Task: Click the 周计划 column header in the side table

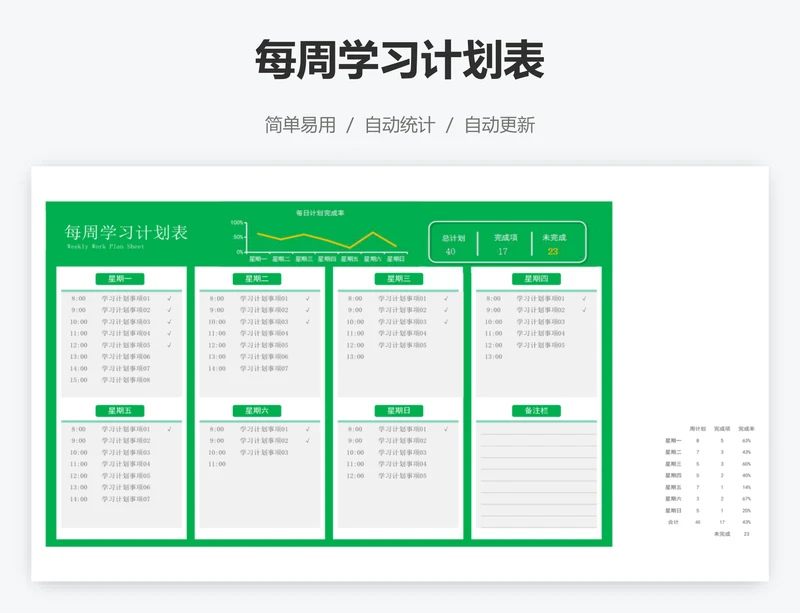Action: tap(697, 429)
